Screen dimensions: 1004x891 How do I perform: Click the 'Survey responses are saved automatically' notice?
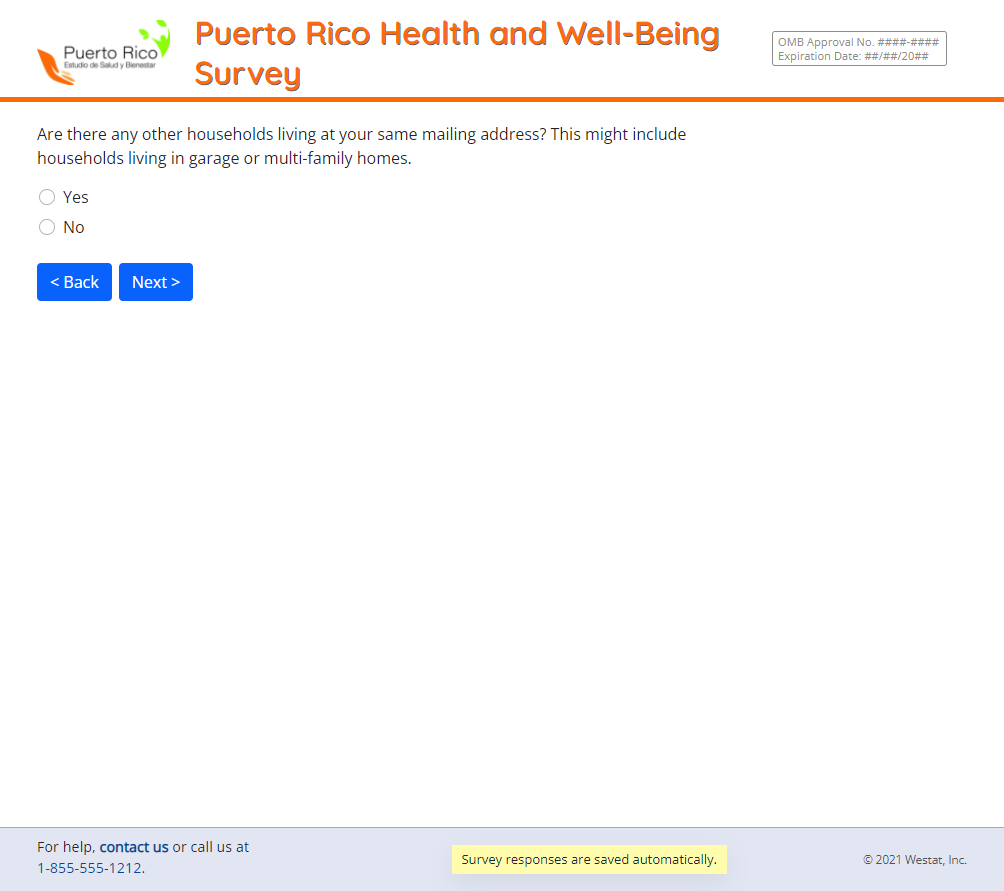(x=589, y=859)
